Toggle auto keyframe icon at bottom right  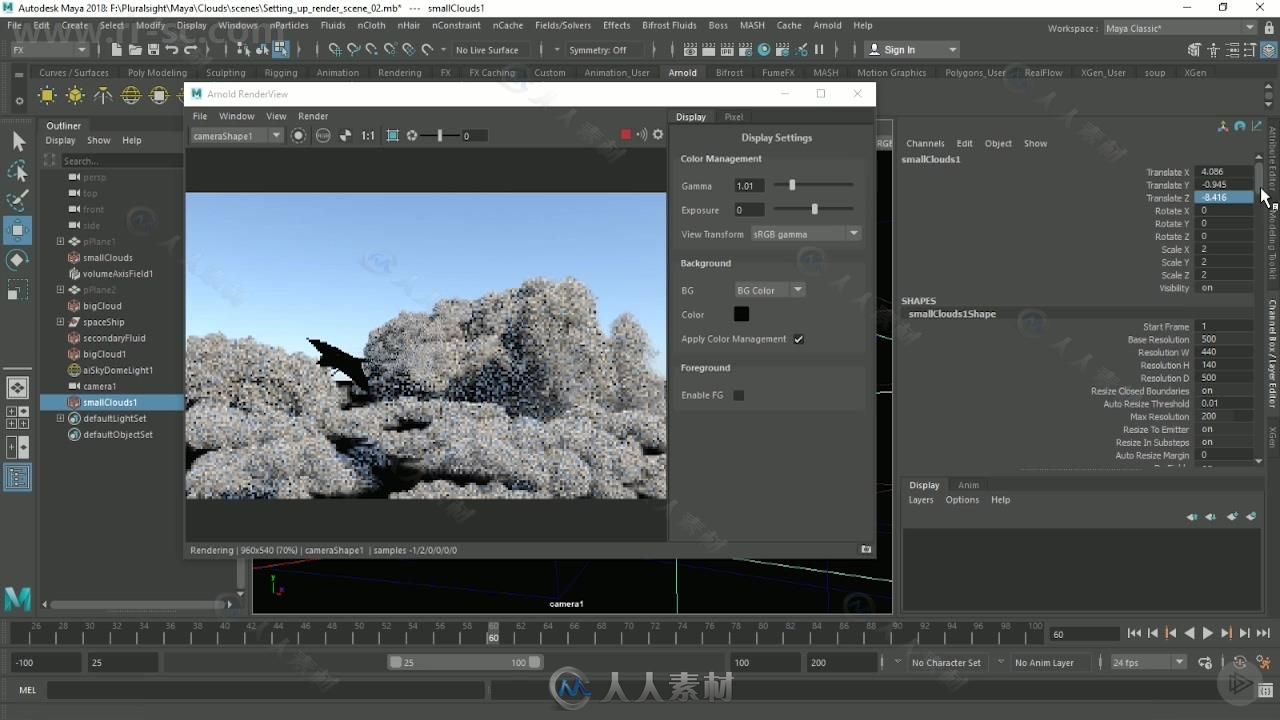click(1239, 662)
